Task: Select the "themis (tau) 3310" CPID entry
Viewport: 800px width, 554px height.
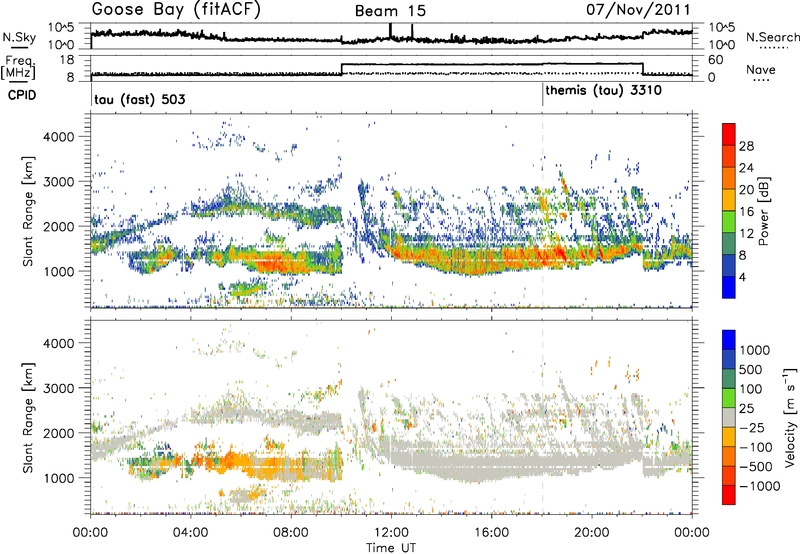Action: point(604,91)
